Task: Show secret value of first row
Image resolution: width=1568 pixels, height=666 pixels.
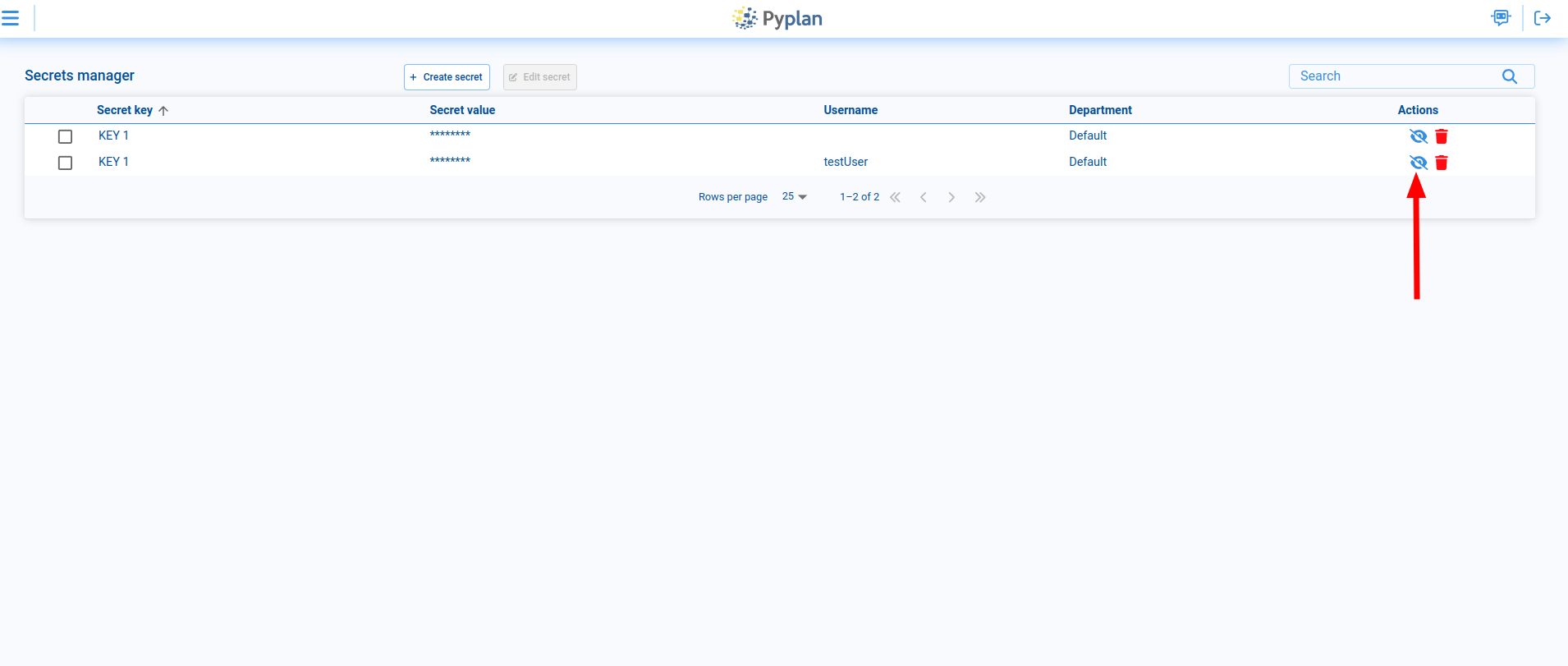Action: (x=1418, y=136)
